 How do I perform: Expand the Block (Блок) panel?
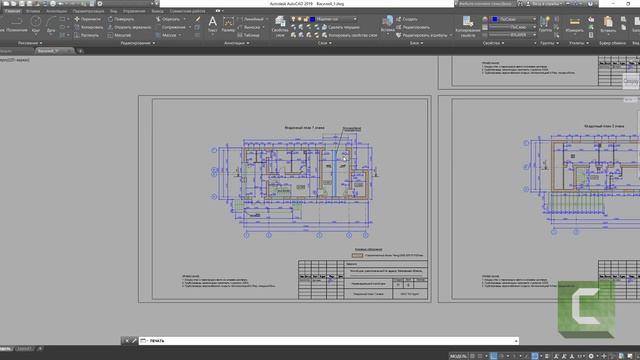[416, 43]
